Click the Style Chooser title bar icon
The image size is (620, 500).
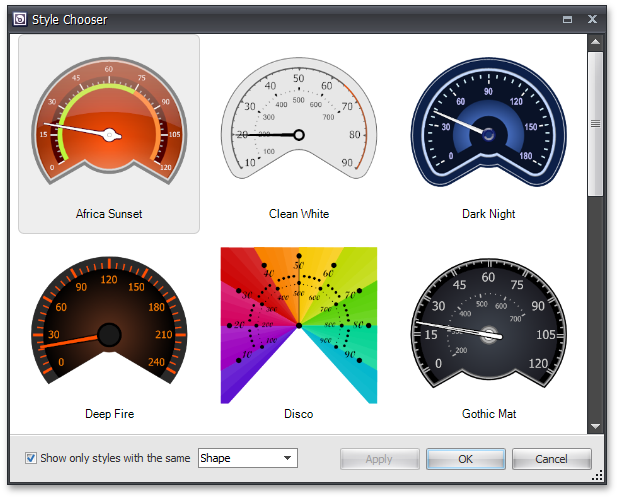[x=20, y=19]
